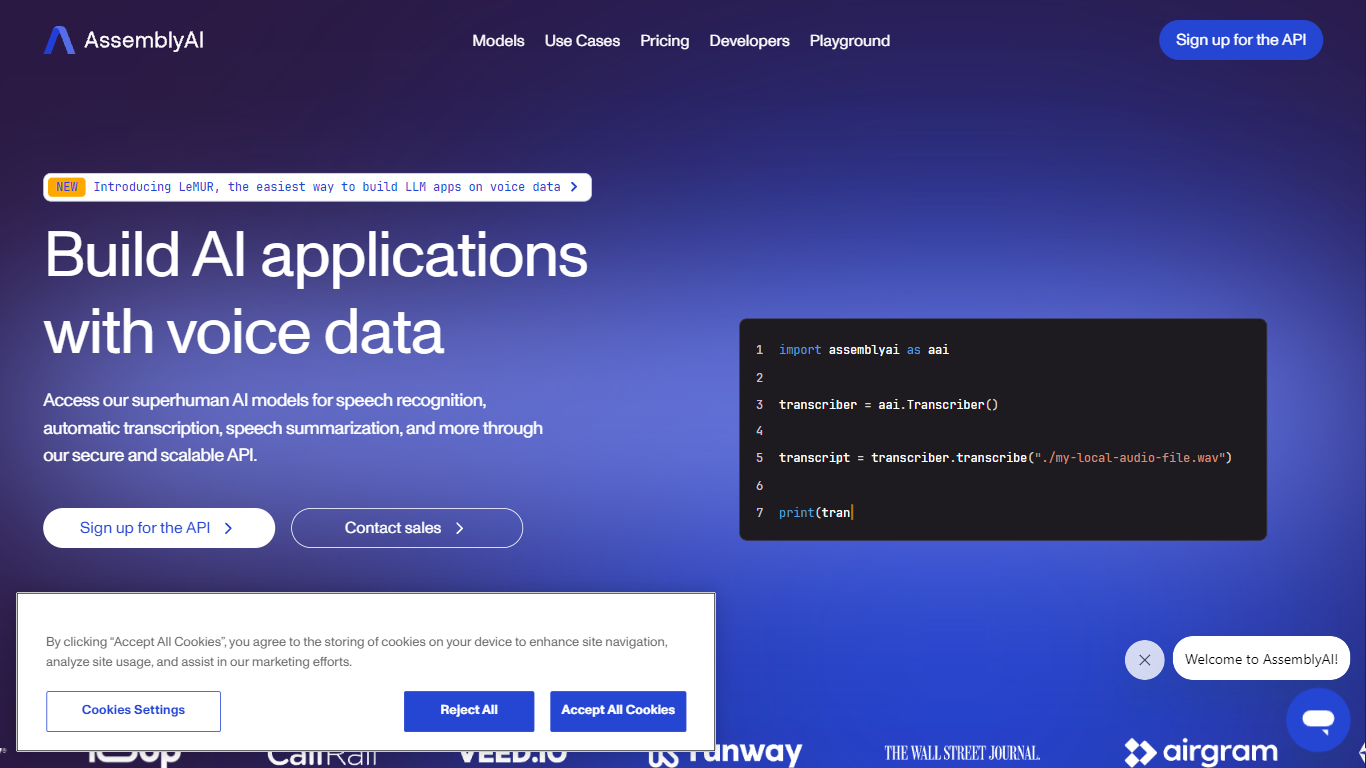Image resolution: width=1366 pixels, height=768 pixels.
Task: Click the Wall Street Journal logo
Action: (962, 754)
